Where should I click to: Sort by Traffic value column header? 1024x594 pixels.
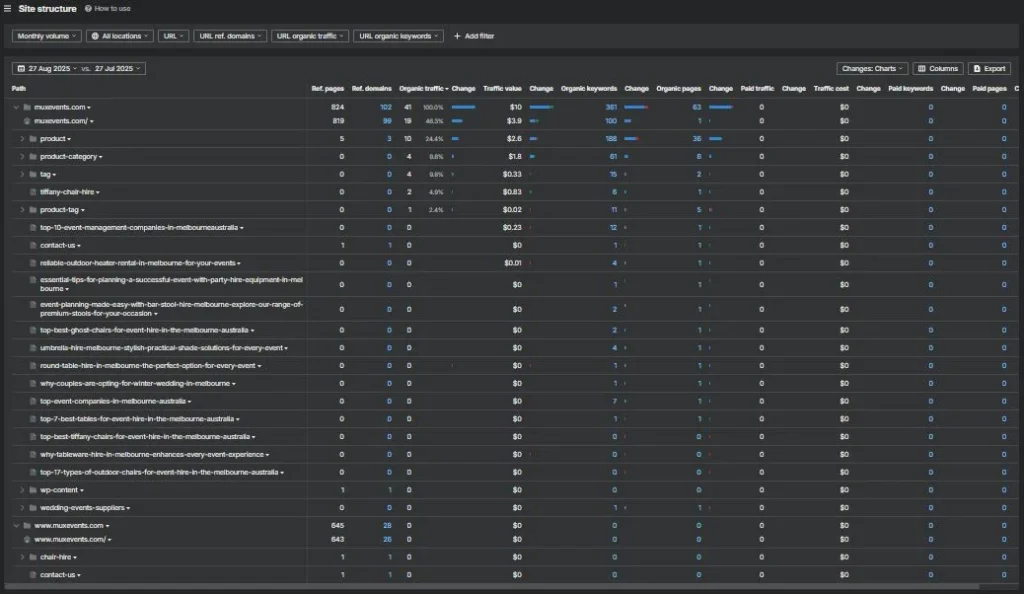(502, 89)
